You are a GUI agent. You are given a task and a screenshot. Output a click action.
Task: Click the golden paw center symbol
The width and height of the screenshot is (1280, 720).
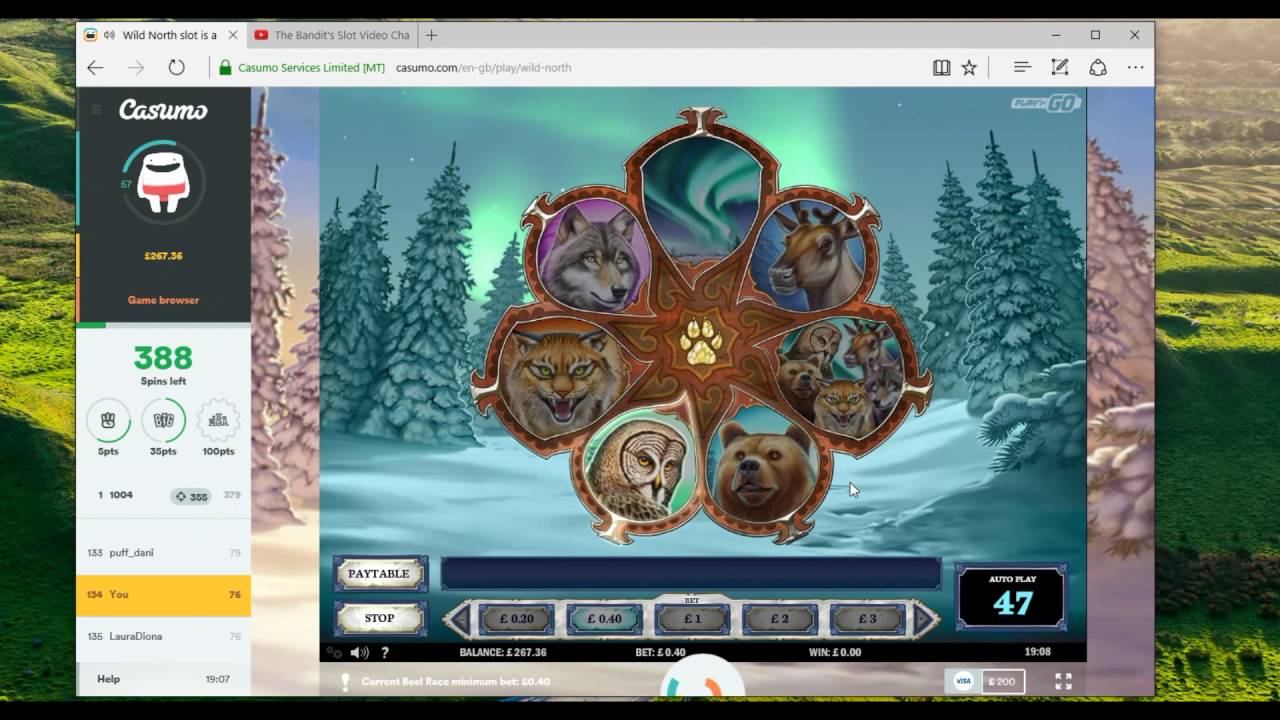pos(700,341)
